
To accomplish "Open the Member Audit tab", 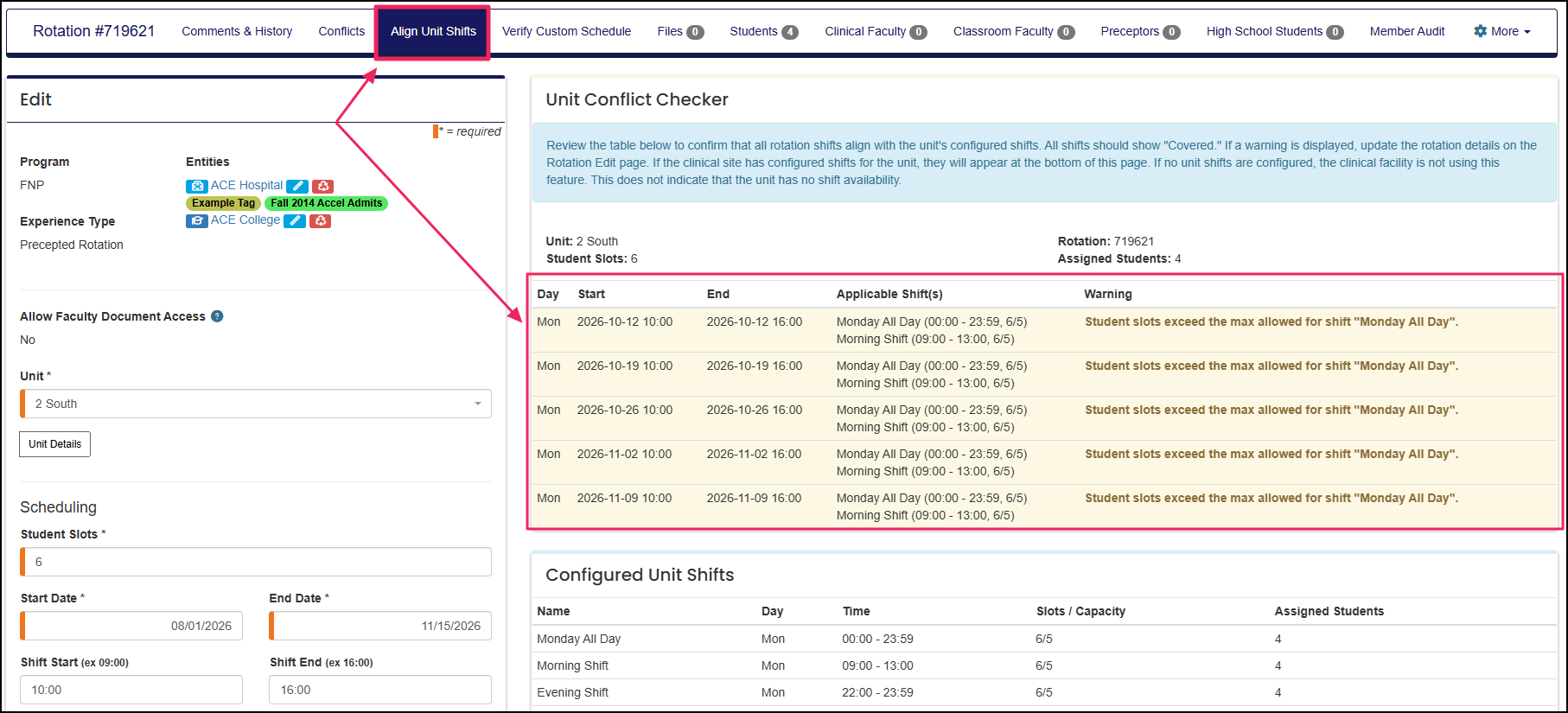I will [x=1407, y=31].
